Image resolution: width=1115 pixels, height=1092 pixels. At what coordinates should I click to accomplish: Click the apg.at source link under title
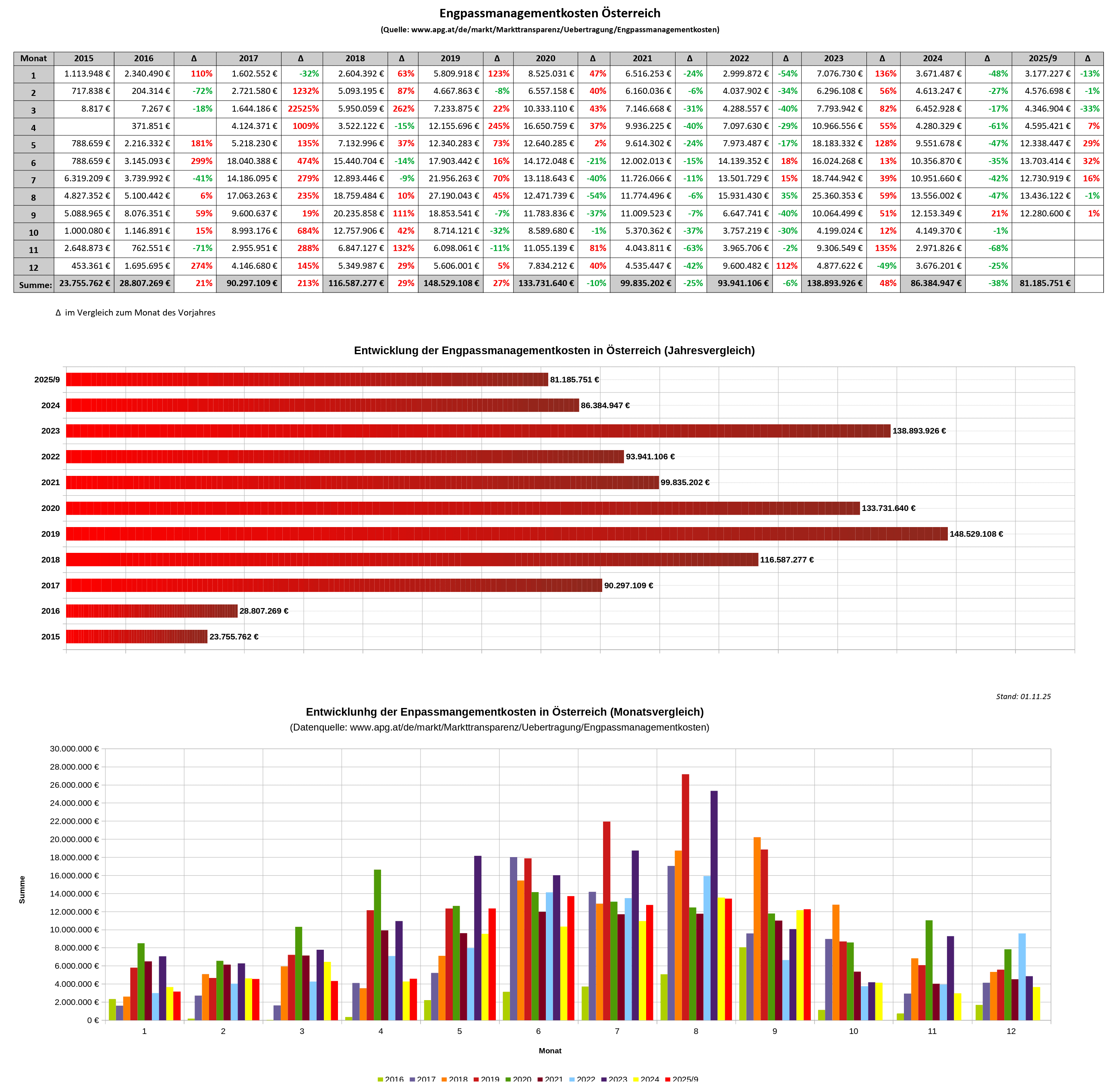pyautogui.click(x=565, y=30)
